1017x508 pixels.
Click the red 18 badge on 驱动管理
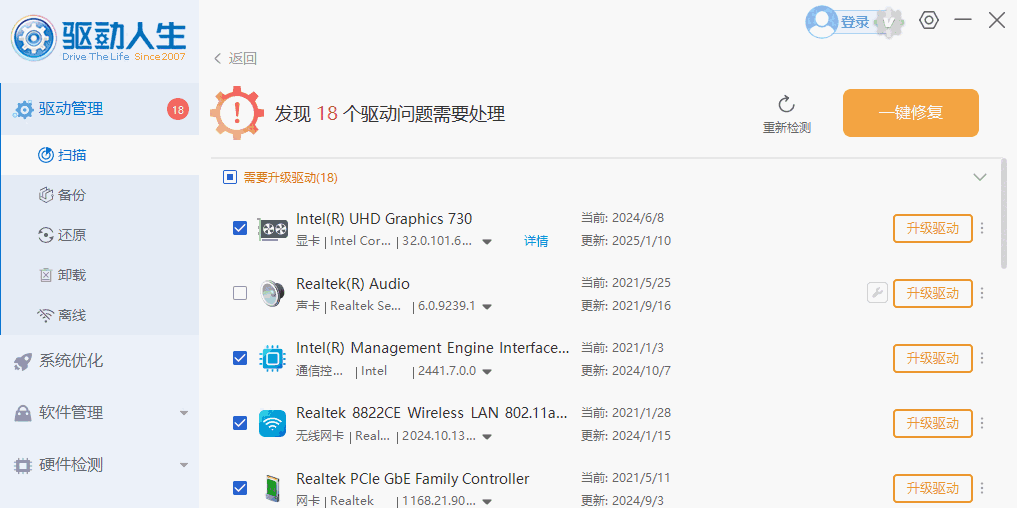pos(177,109)
